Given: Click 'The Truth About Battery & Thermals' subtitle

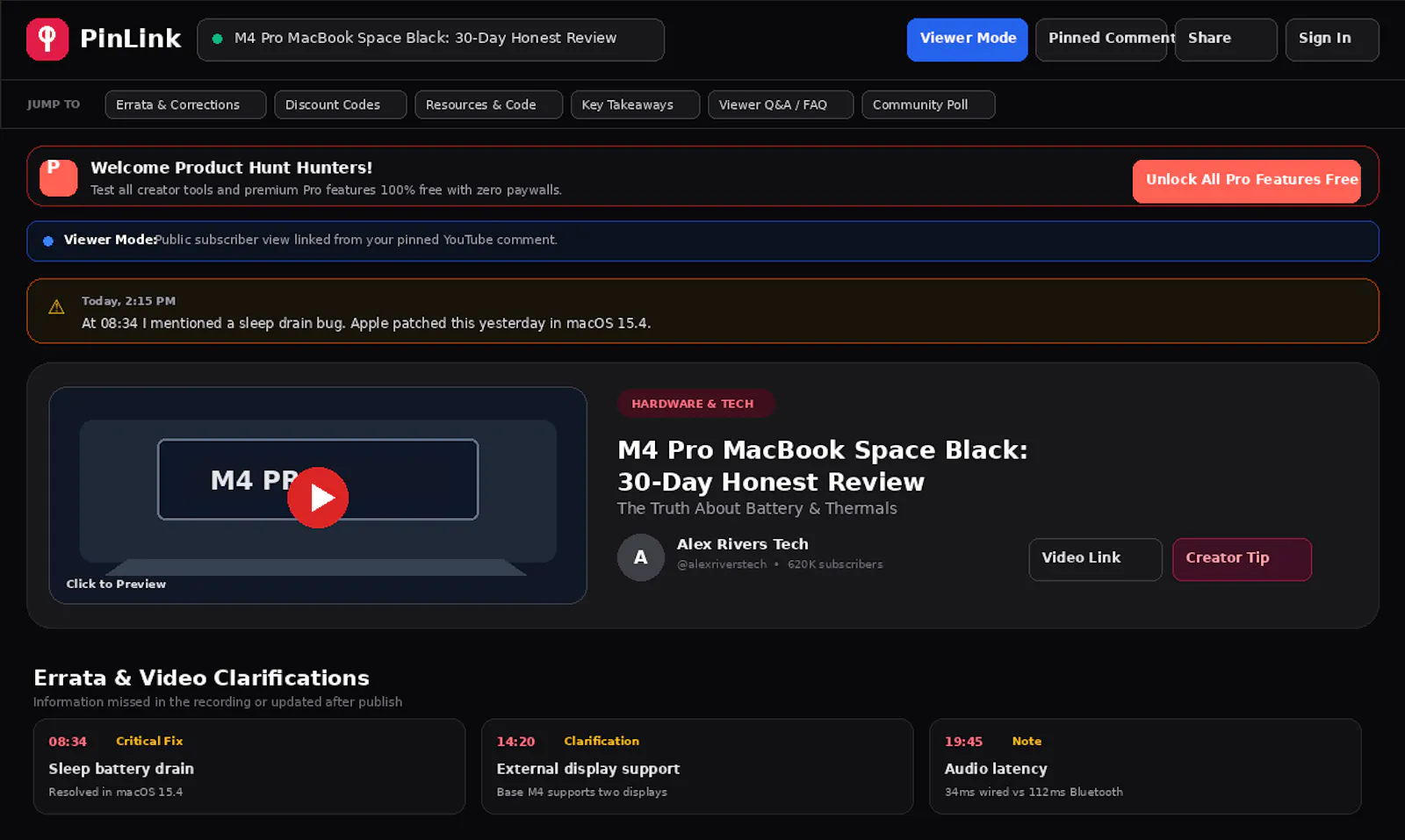Looking at the screenshot, I should (757, 508).
